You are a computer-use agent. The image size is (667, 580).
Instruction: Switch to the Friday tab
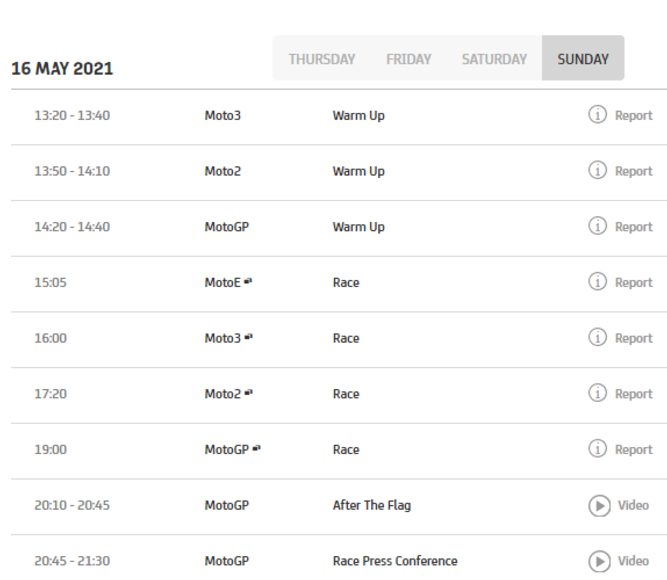point(408,59)
